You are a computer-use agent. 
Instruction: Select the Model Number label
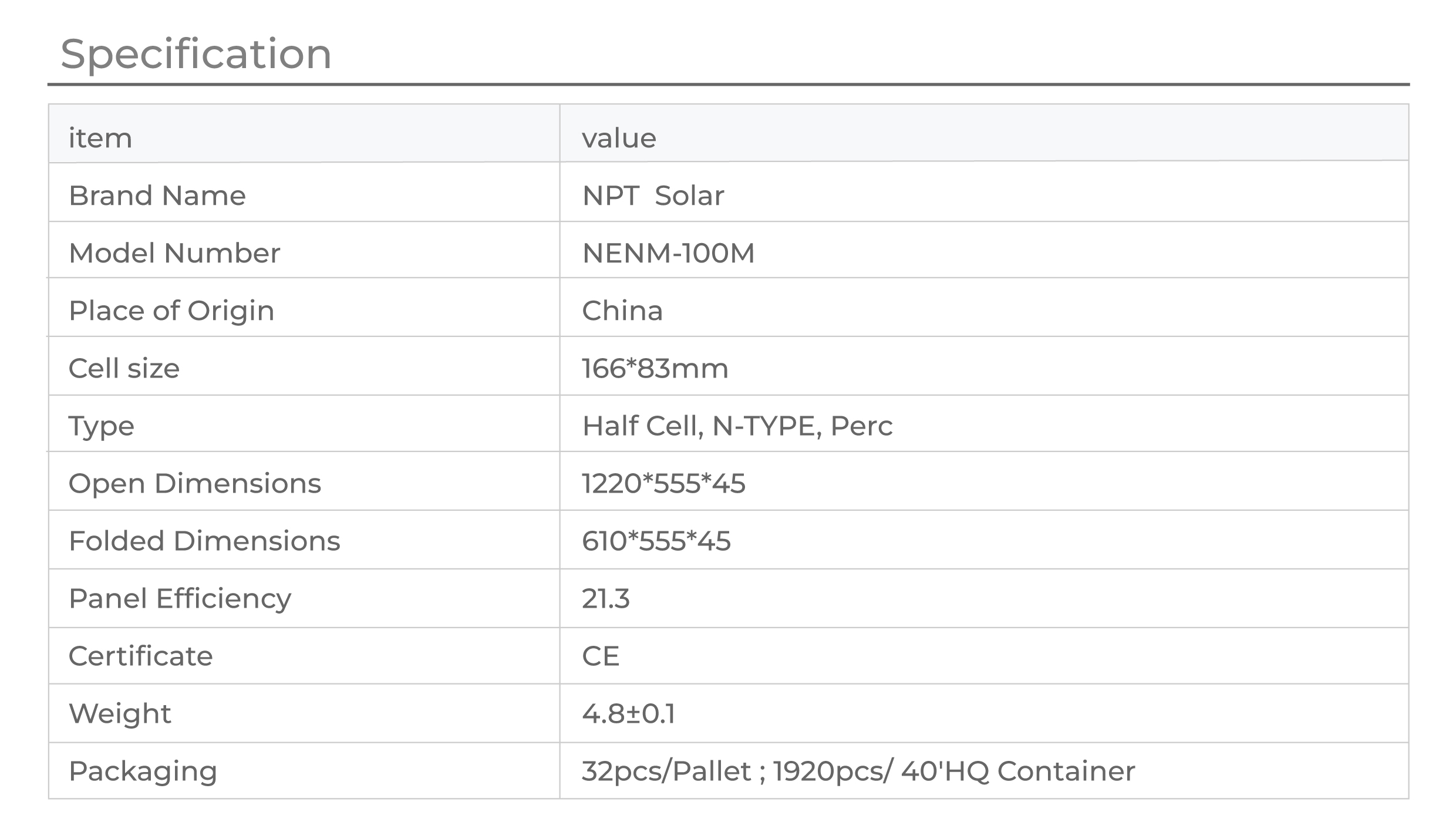pos(174,253)
